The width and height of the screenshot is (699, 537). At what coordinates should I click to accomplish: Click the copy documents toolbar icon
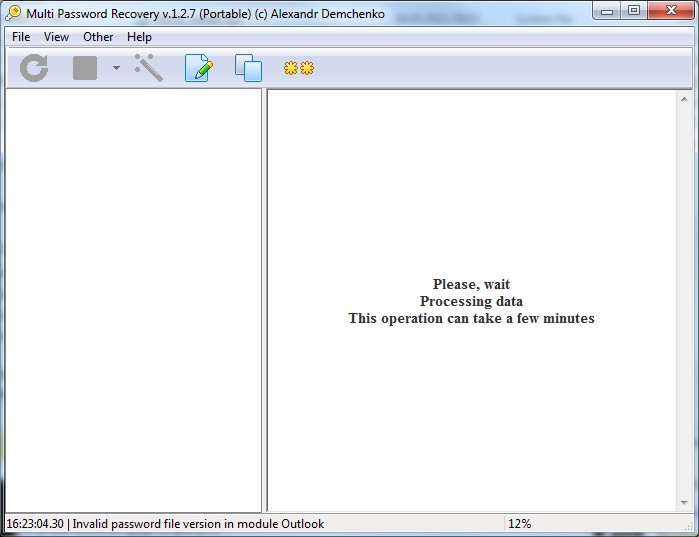pos(248,68)
